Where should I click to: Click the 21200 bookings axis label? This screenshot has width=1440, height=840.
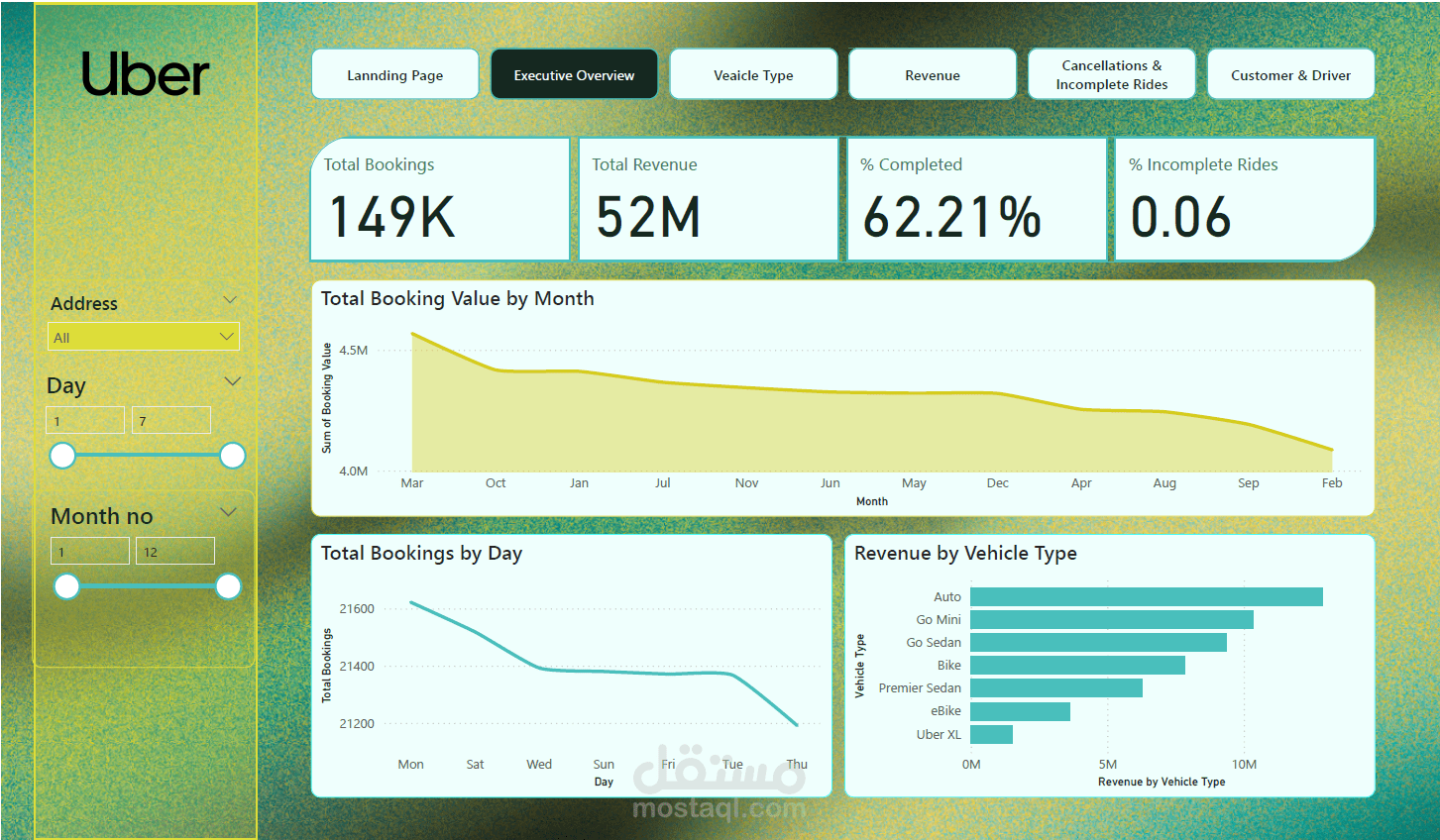coord(357,724)
